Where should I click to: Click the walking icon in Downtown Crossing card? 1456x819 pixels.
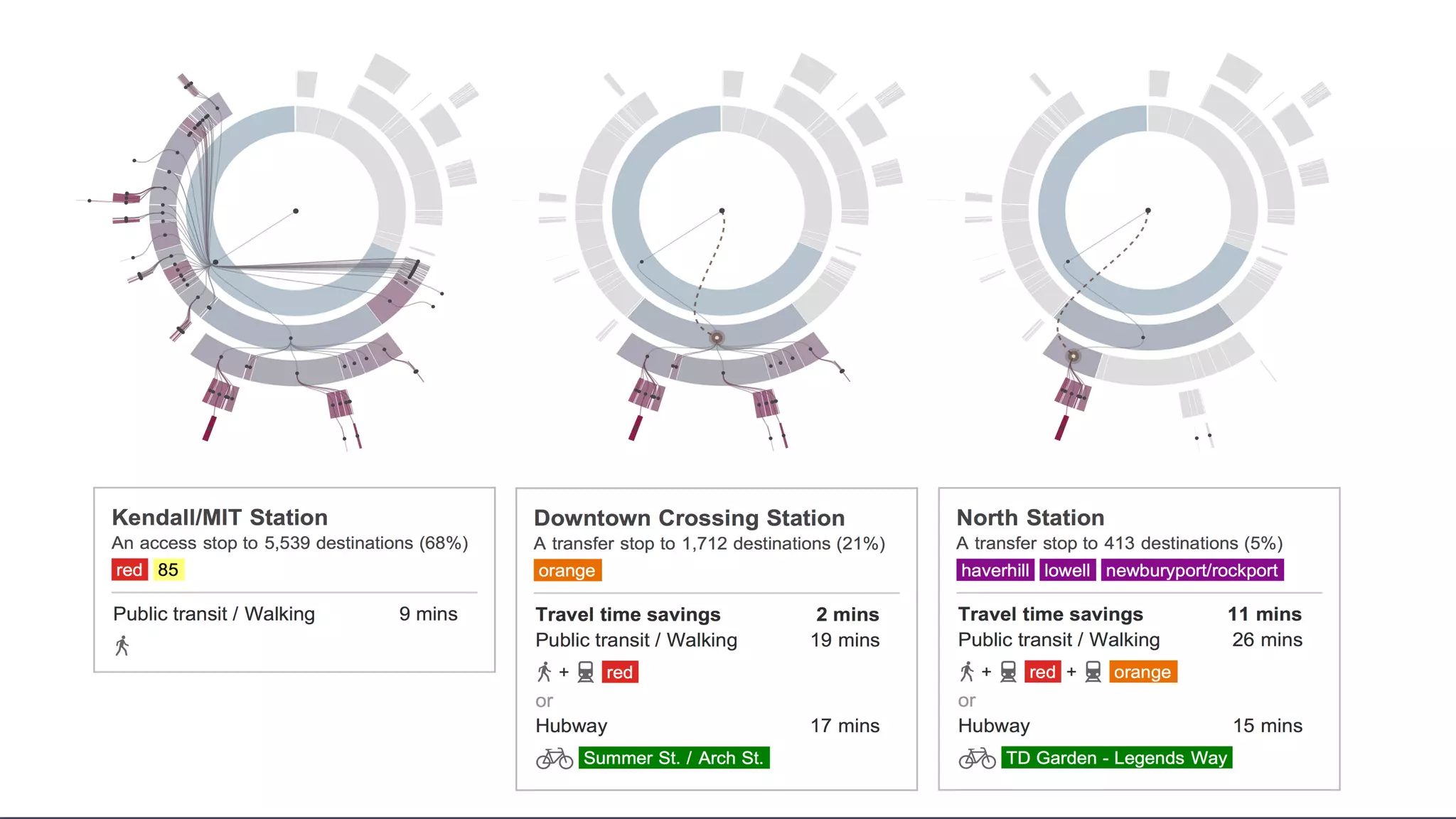[544, 672]
